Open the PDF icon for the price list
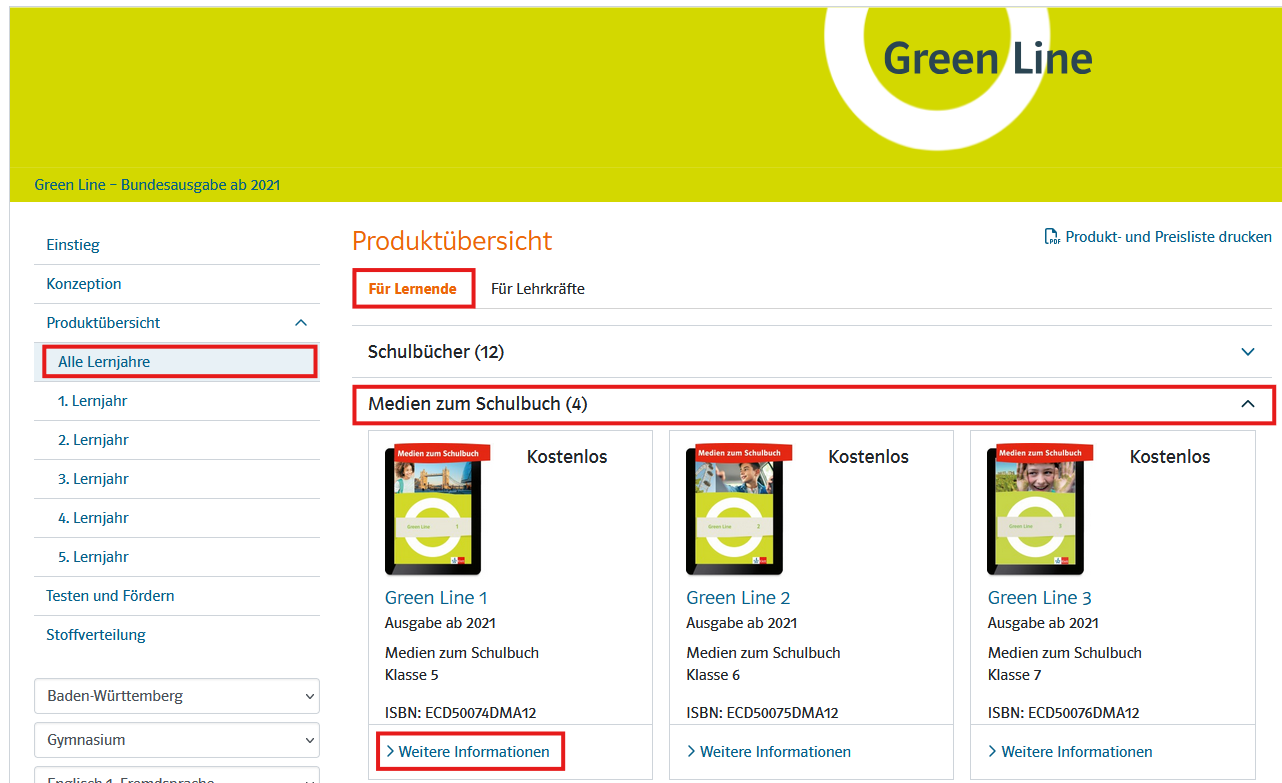This screenshot has height=783, width=1282. (1052, 237)
